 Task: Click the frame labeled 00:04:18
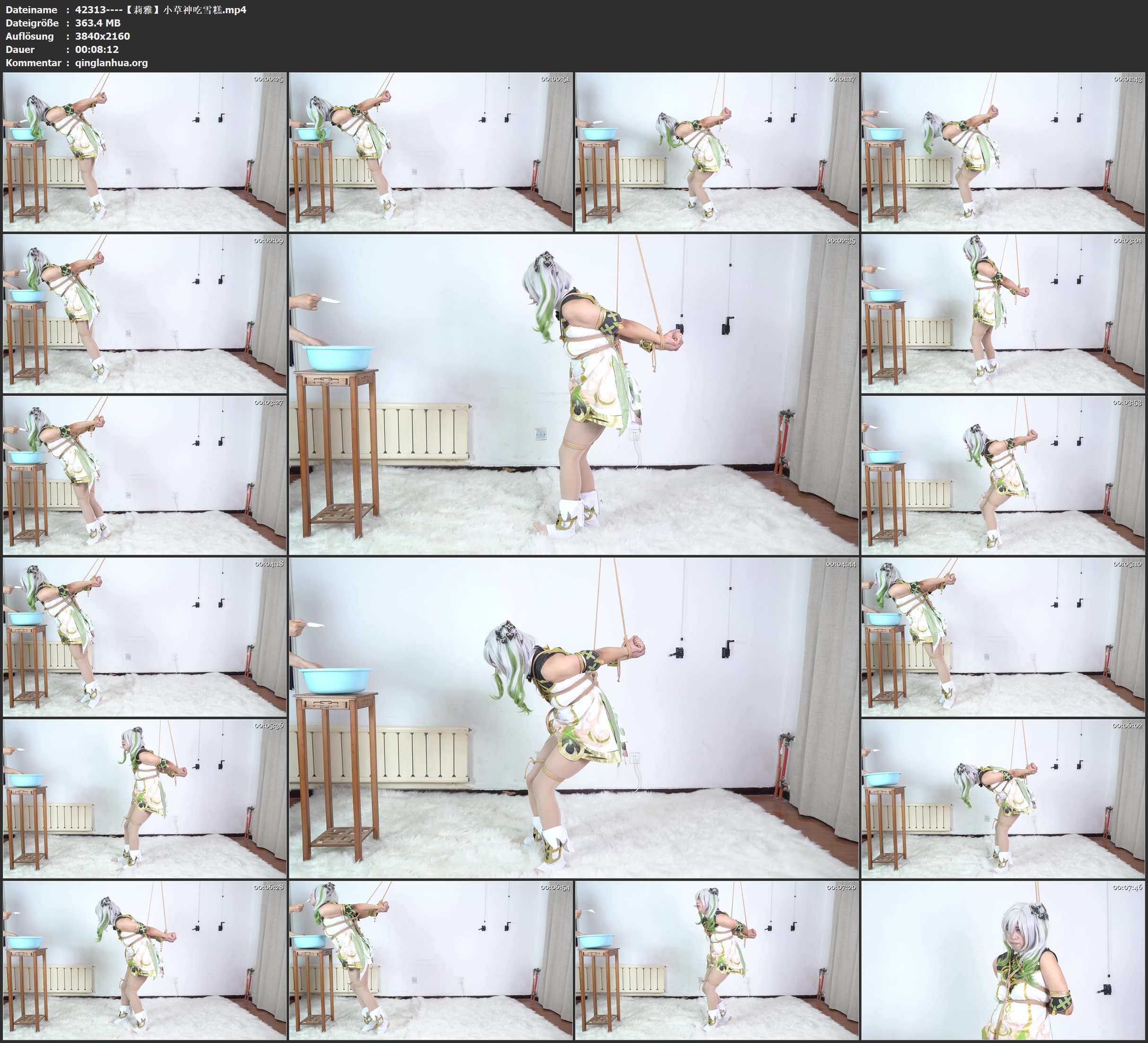click(x=145, y=637)
